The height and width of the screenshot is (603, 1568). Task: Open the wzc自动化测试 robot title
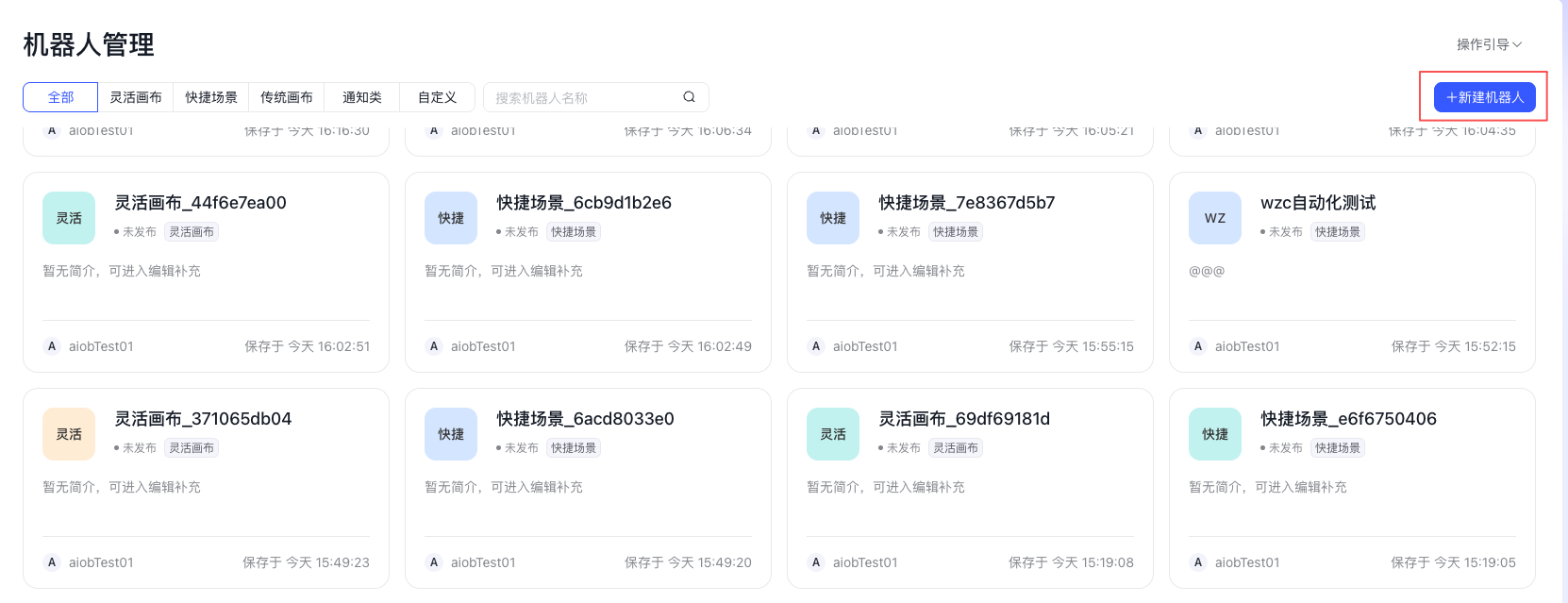click(1318, 203)
